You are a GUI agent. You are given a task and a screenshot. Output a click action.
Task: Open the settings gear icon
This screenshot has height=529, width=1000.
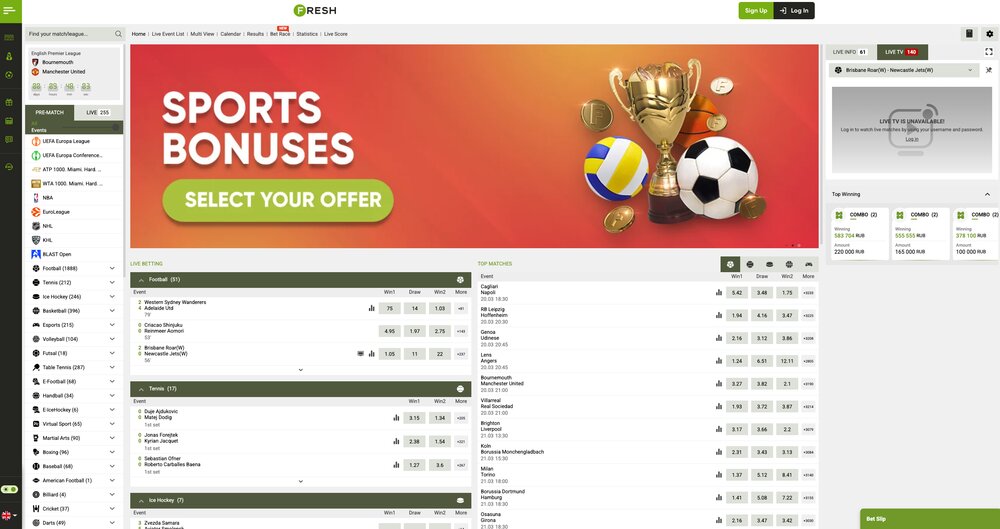(x=989, y=34)
